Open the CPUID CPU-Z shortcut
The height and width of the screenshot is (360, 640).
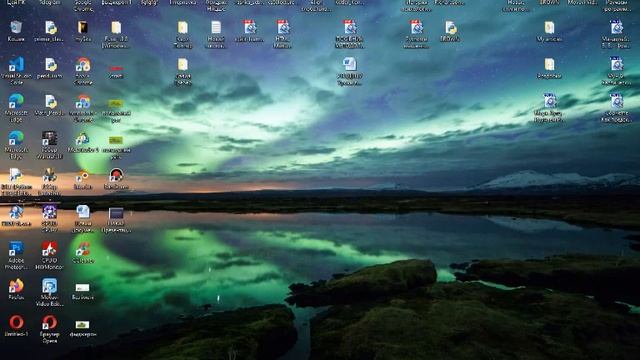49,218
